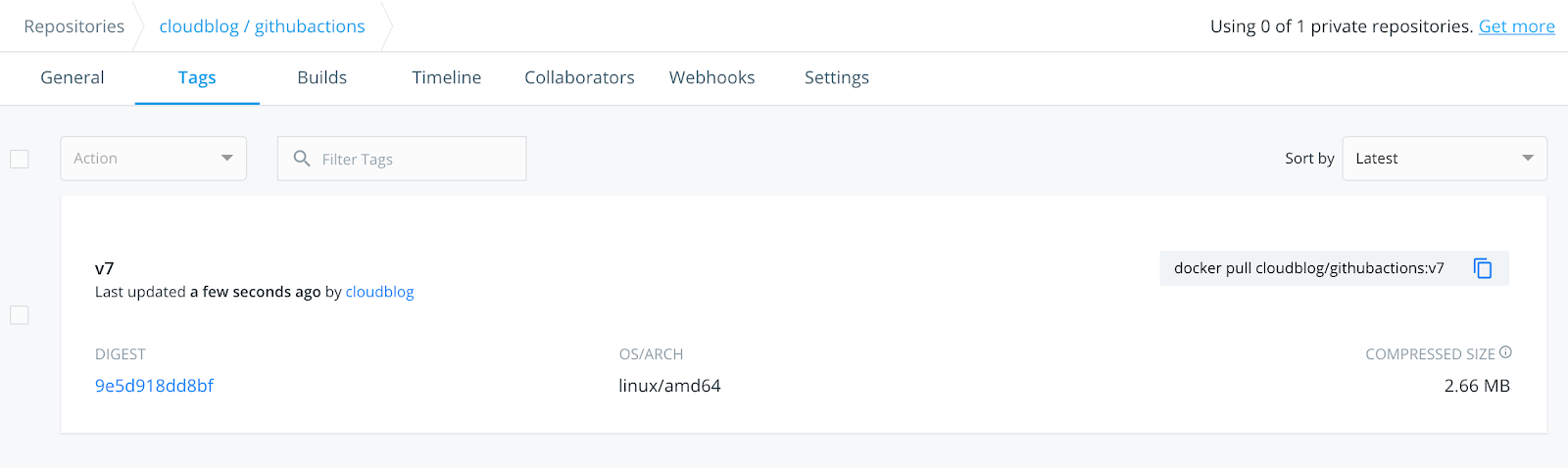
Task: Open the General tab
Action: (73, 77)
